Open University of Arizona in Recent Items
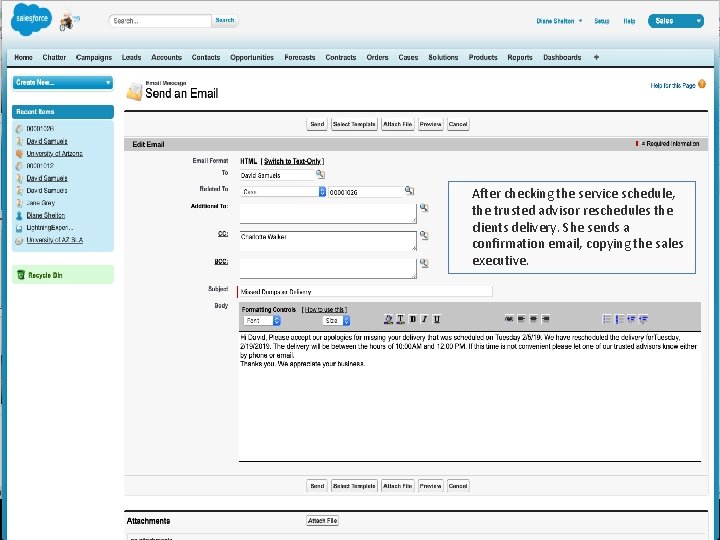 click(55, 153)
